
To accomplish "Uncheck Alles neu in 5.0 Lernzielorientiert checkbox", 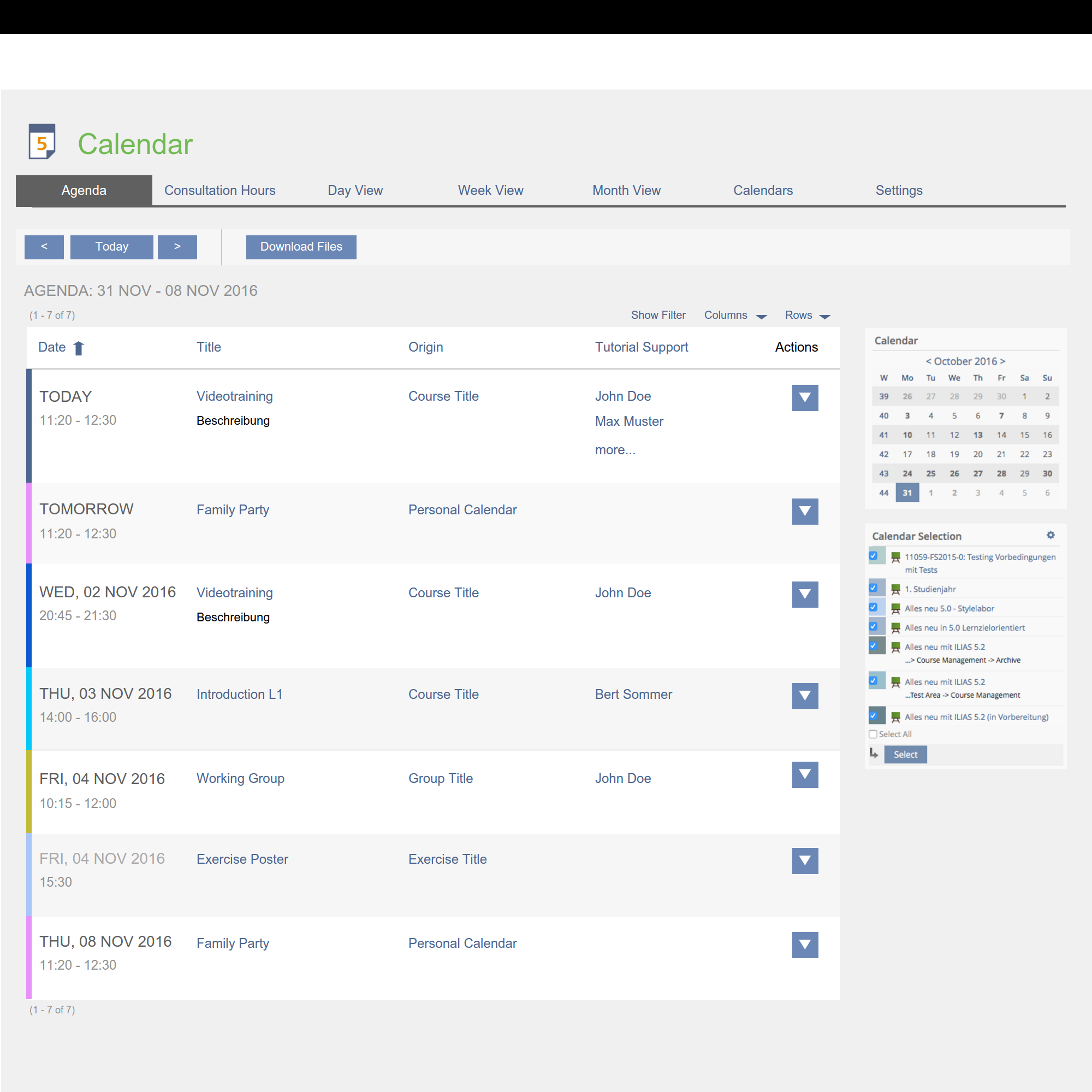I will (873, 626).
